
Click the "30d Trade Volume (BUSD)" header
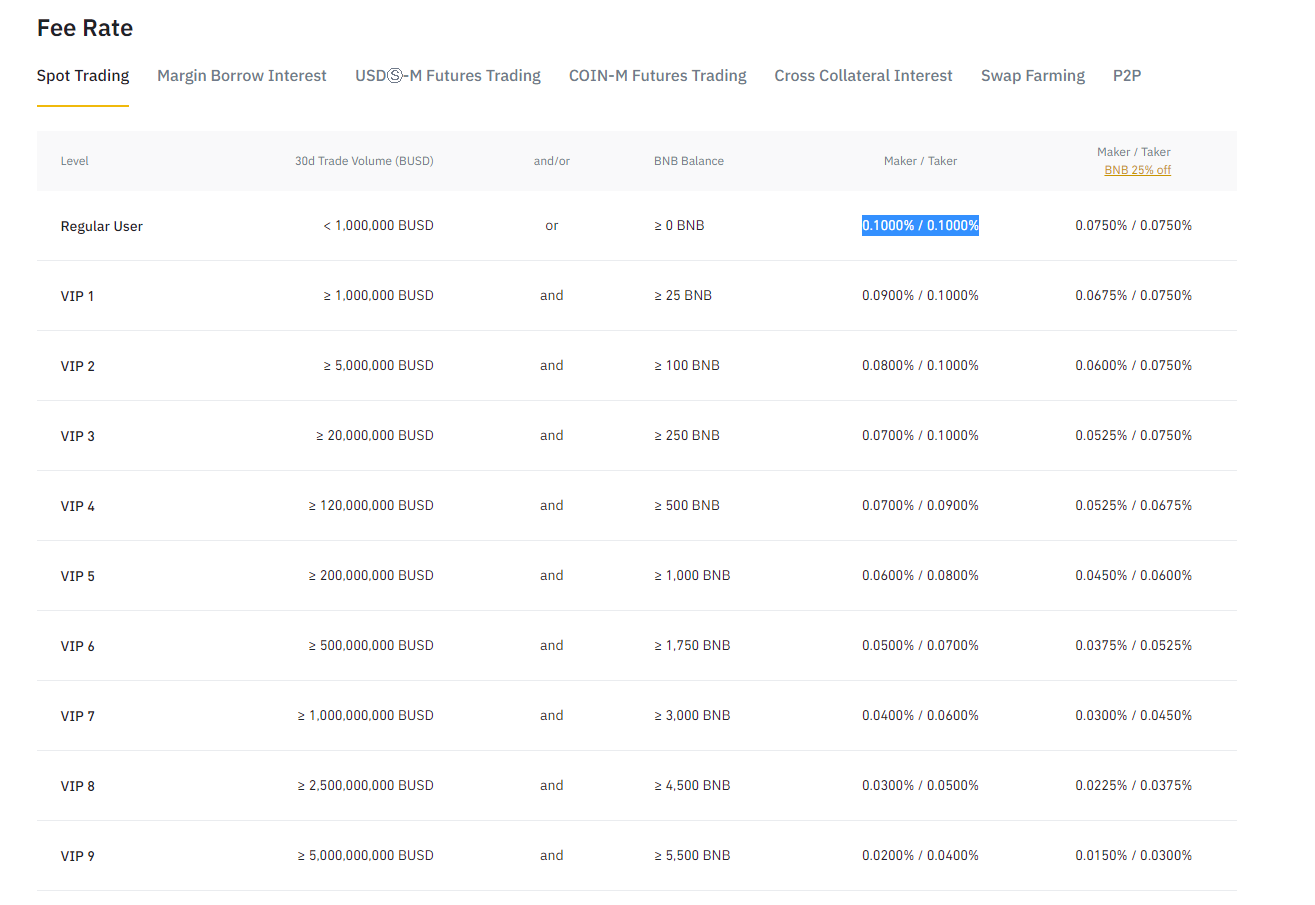click(x=364, y=161)
